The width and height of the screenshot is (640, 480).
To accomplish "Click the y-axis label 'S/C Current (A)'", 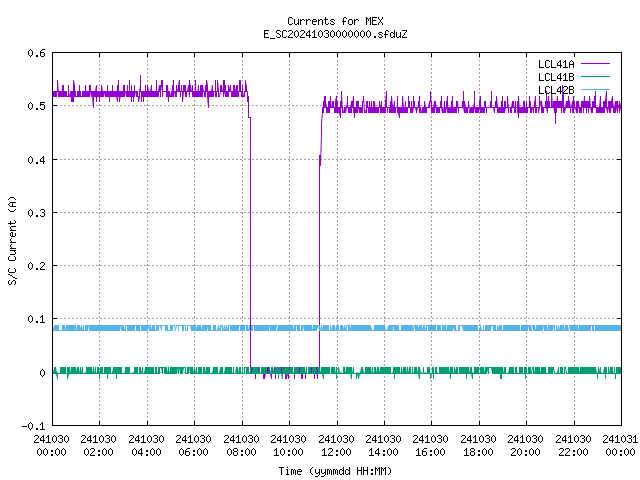I will [x=12, y=240].
